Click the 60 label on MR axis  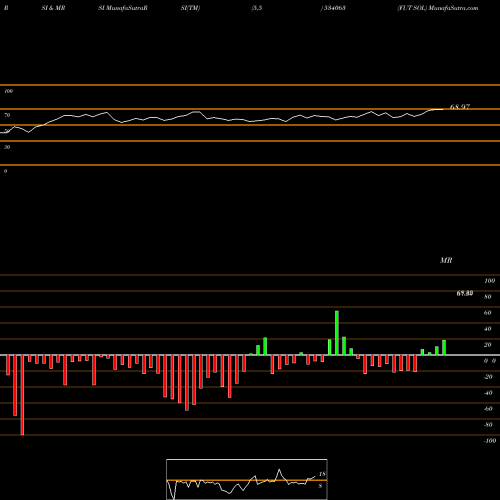point(487,313)
